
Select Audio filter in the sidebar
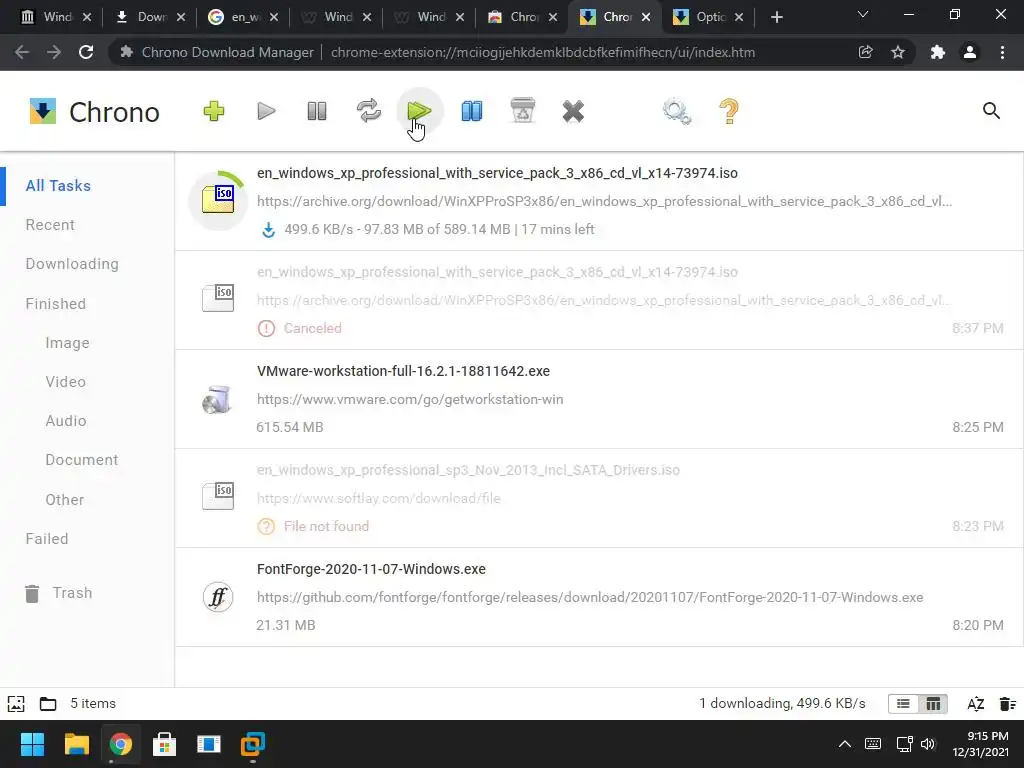65,421
